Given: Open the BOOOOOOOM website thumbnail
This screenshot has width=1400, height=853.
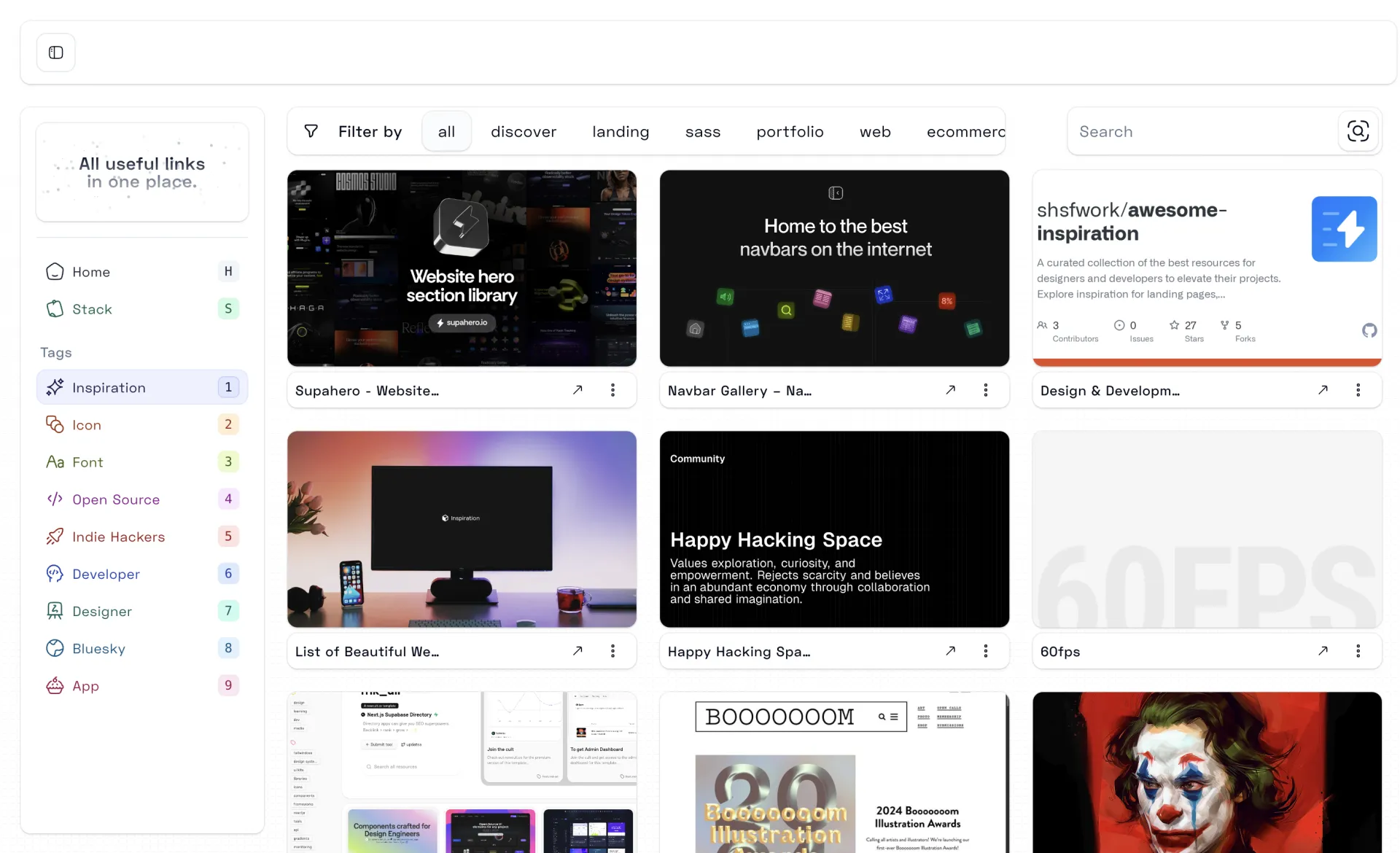Looking at the screenshot, I should [834, 773].
